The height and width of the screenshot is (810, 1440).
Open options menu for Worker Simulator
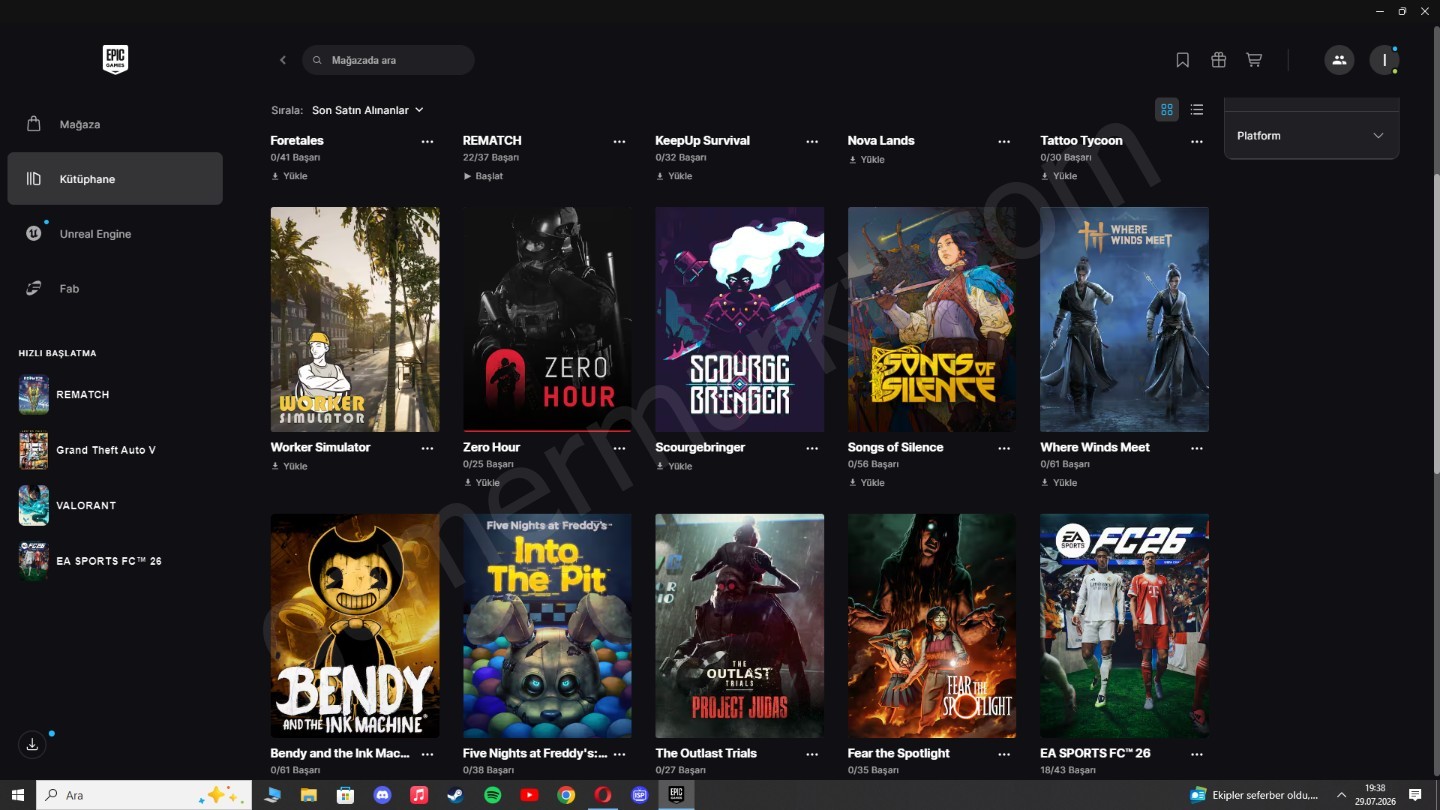click(x=428, y=448)
